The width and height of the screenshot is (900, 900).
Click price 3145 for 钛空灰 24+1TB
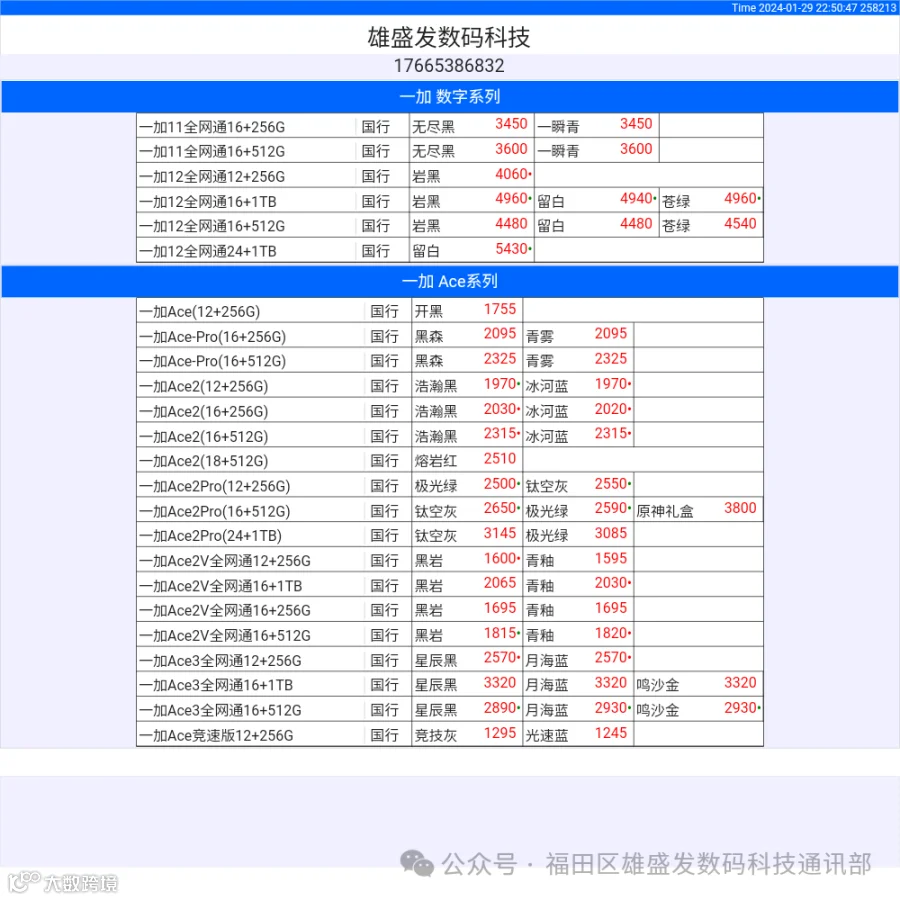[x=500, y=533]
